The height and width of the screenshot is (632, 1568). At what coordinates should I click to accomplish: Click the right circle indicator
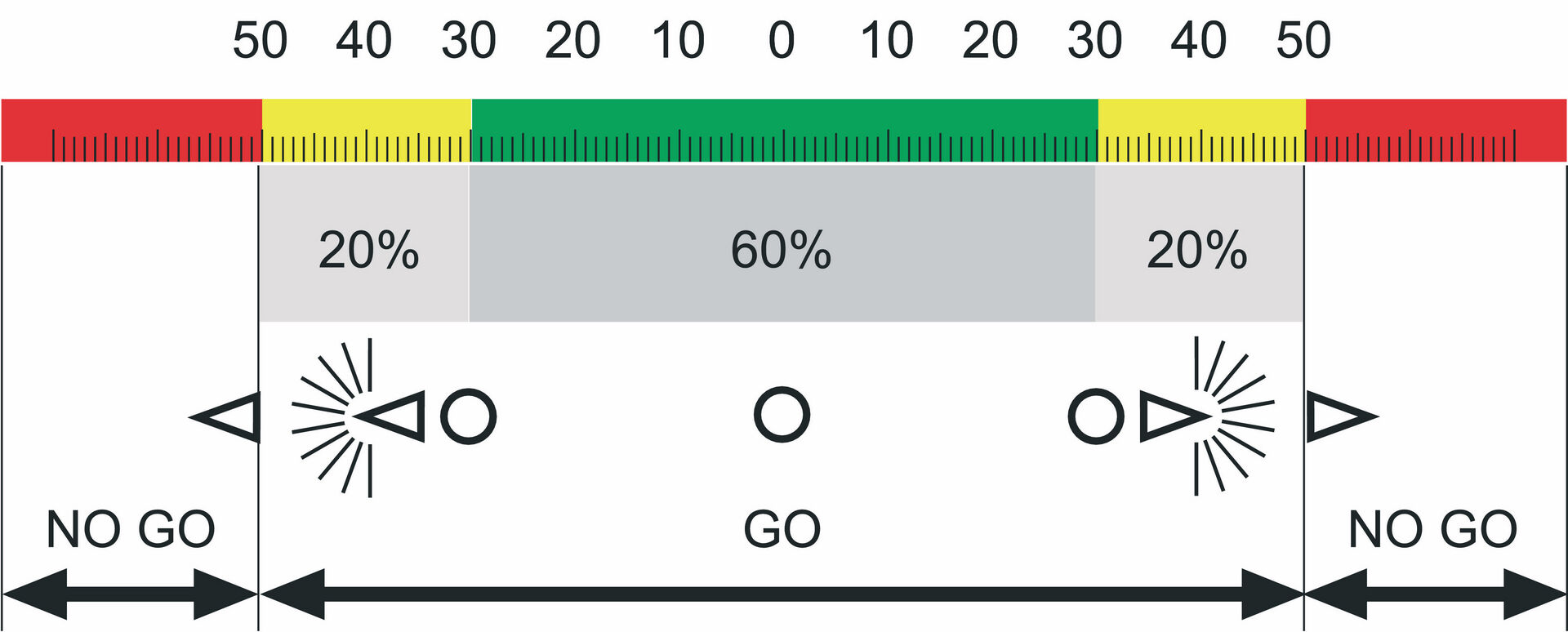tap(1096, 416)
